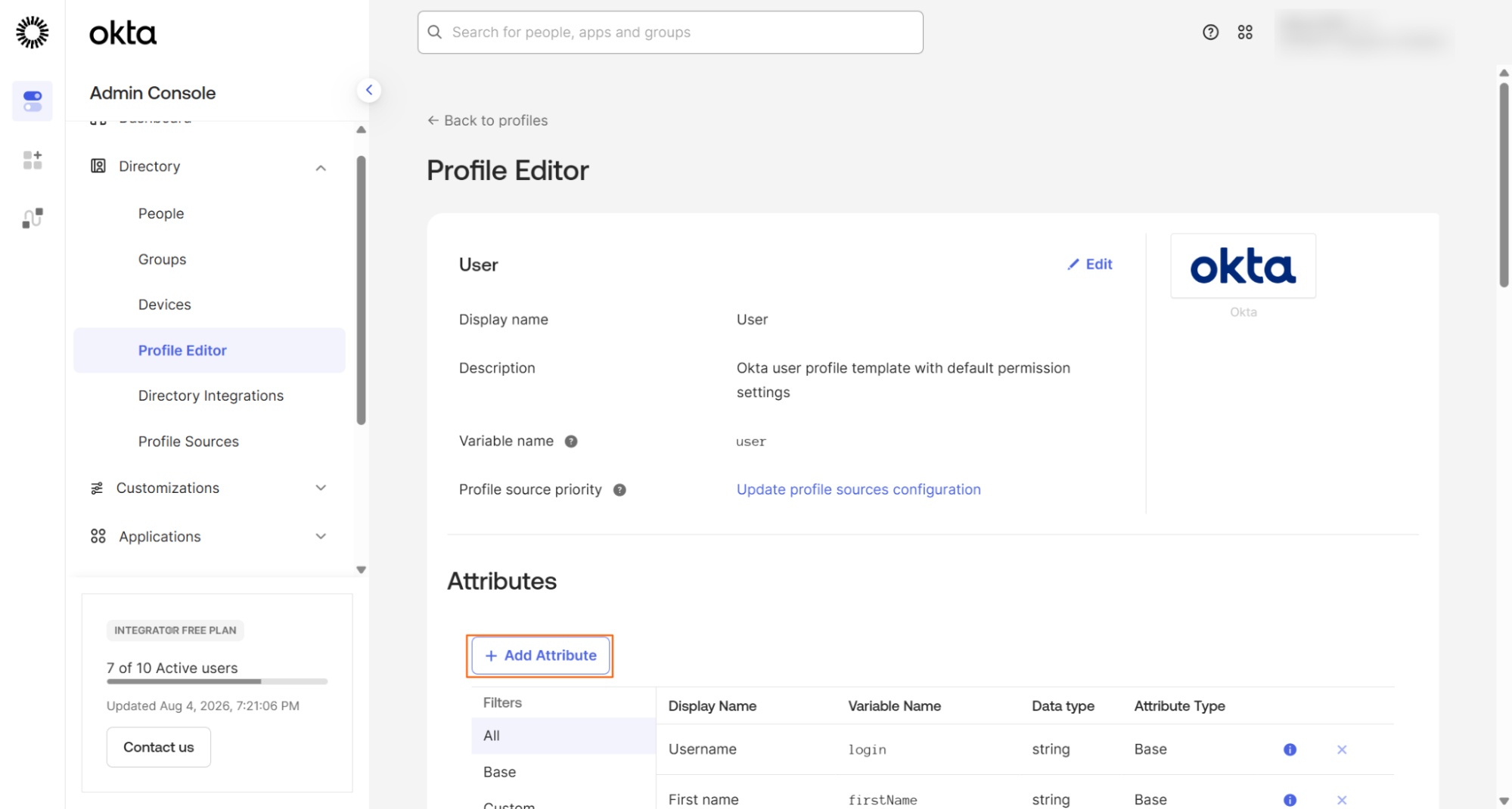Click the Add Attribute button
This screenshot has width=1512, height=809.
click(540, 656)
